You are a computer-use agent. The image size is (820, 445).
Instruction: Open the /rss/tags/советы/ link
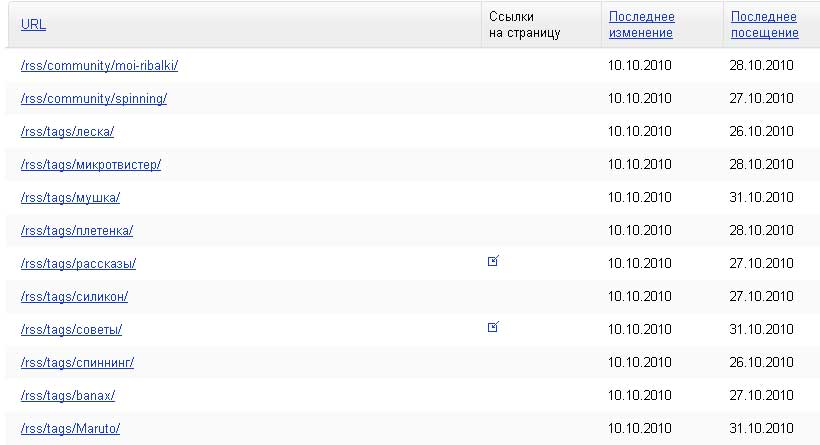click(71, 330)
